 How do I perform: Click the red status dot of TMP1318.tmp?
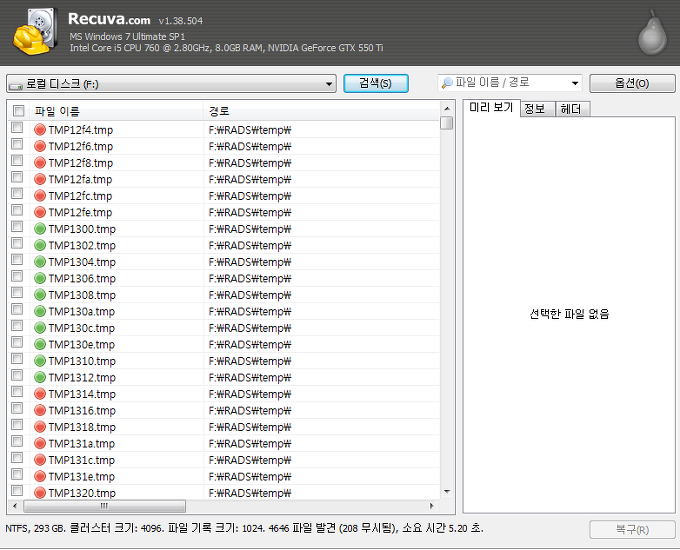(40, 427)
